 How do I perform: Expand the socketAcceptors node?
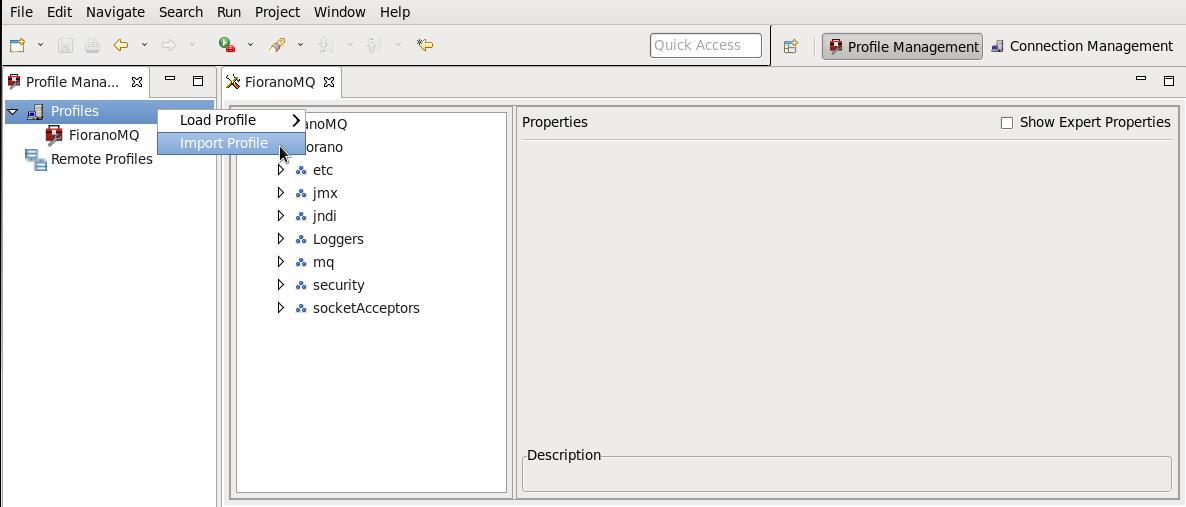tap(281, 308)
